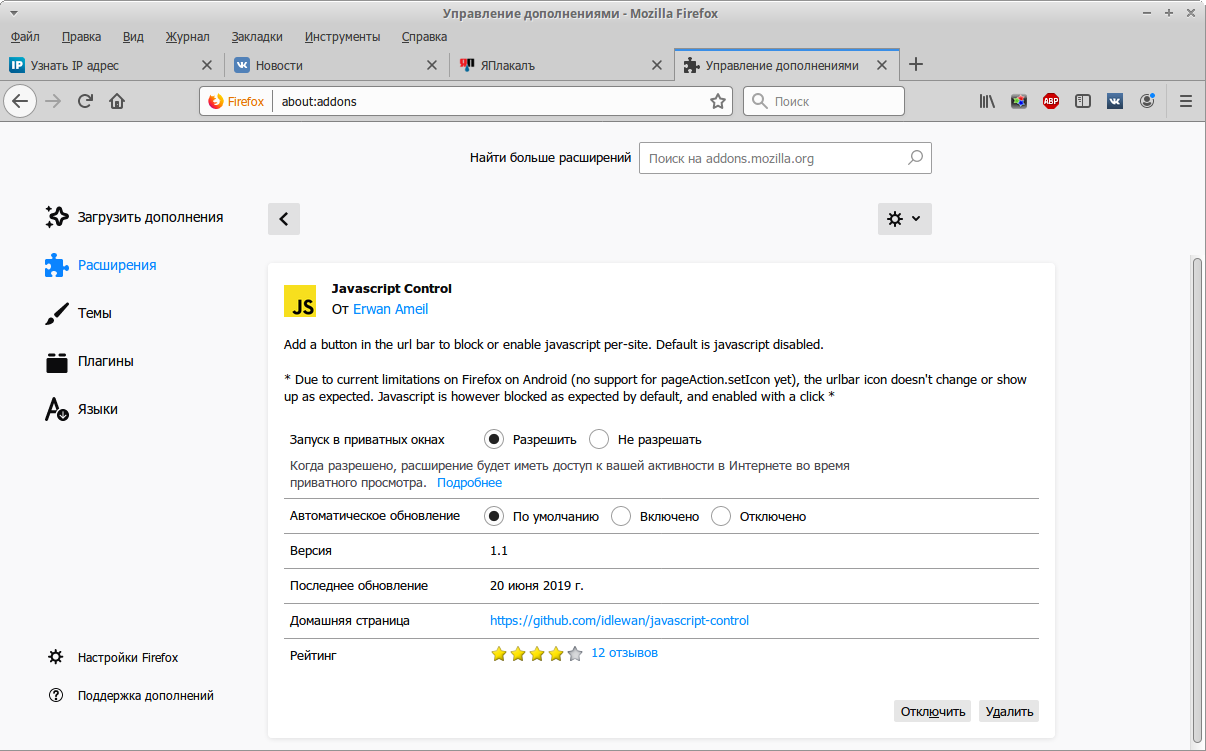Open the 'Журнал' menu
1206x751 pixels.
pyautogui.click(x=188, y=37)
